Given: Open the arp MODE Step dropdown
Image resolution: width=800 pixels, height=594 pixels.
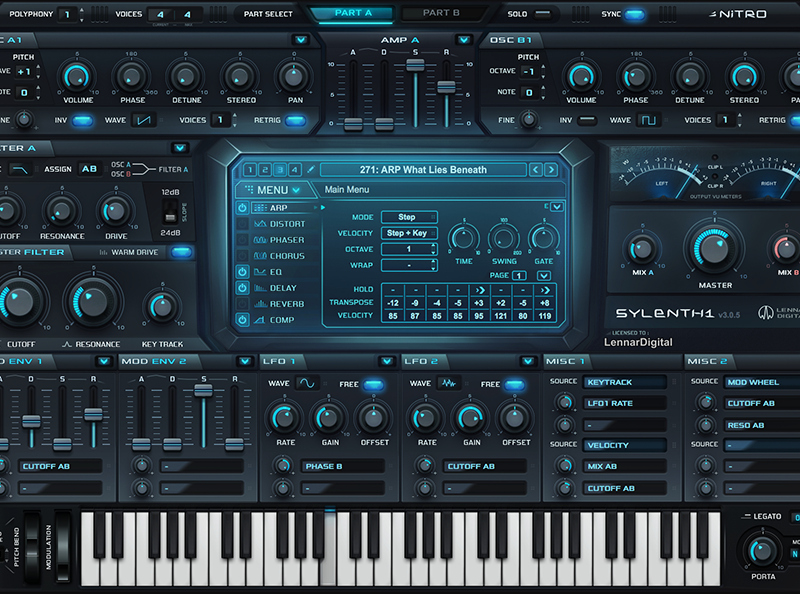Looking at the screenshot, I should pos(409,217).
